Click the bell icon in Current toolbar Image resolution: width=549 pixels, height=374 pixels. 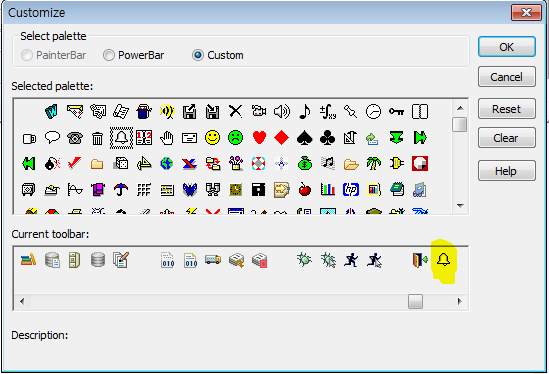point(443,260)
